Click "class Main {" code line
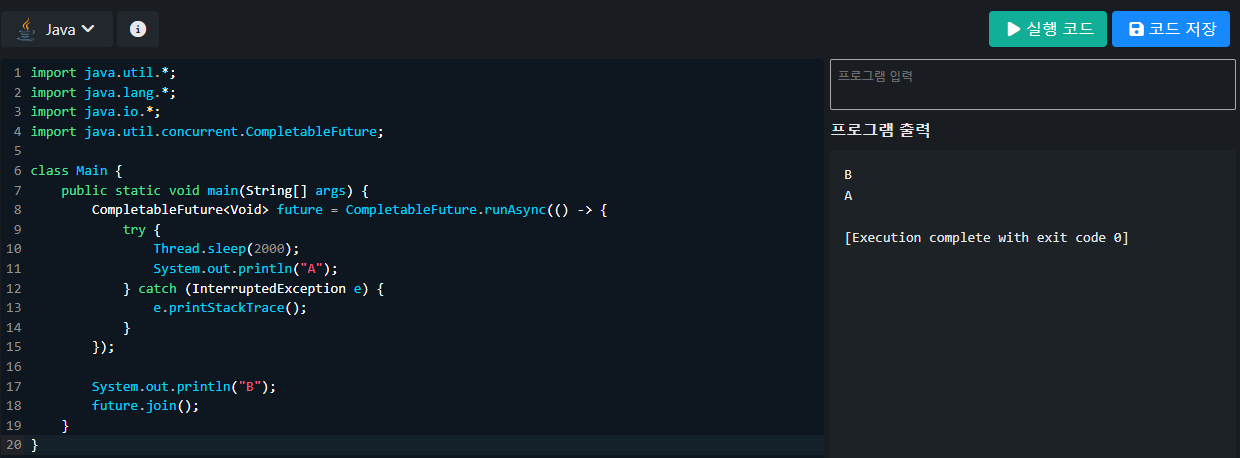 coord(76,170)
